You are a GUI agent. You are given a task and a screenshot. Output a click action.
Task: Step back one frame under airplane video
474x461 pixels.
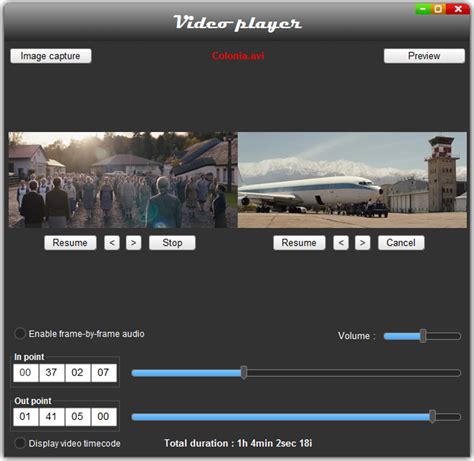(x=341, y=243)
